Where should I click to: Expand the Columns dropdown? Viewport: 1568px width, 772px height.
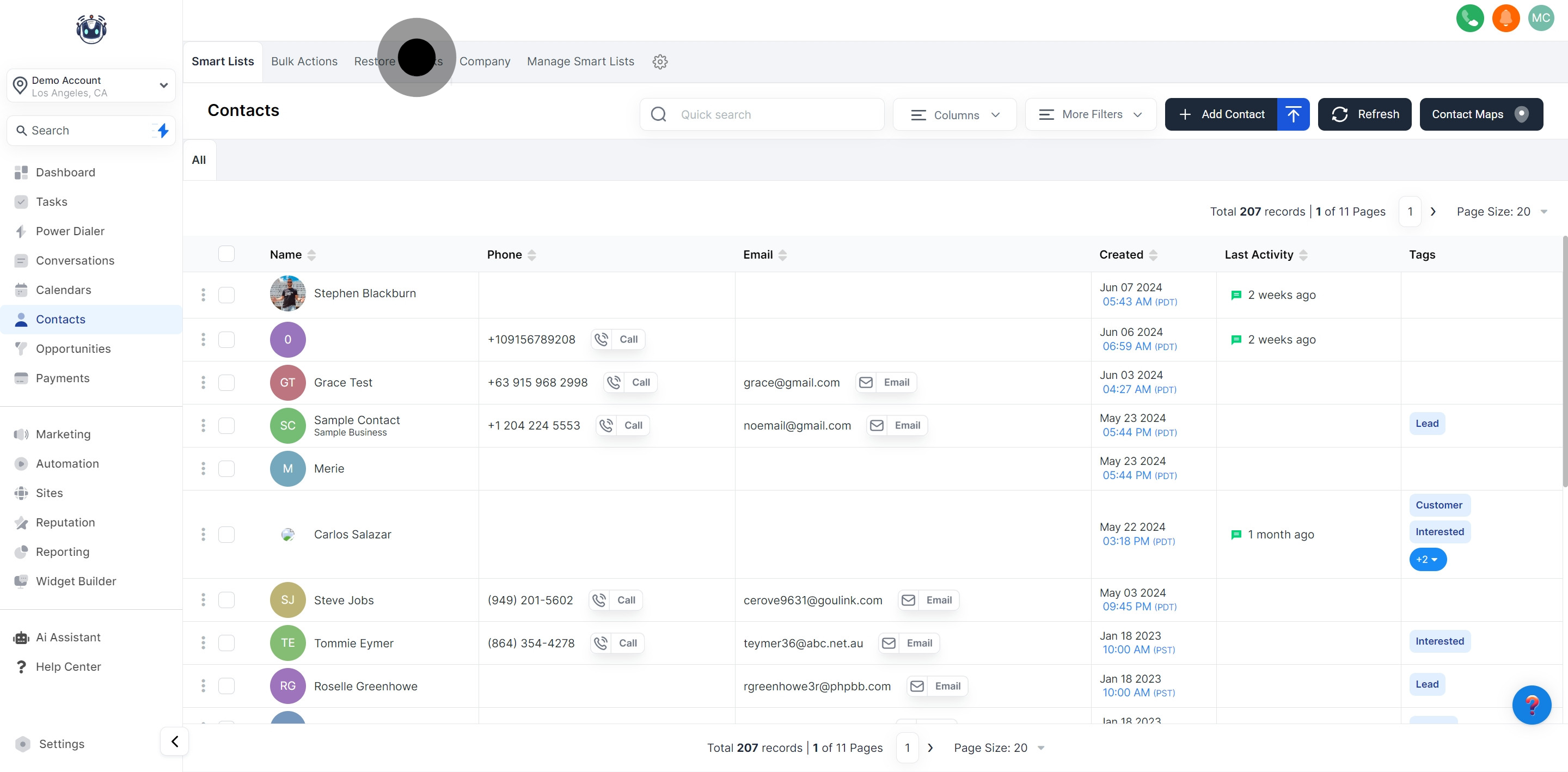pos(954,114)
